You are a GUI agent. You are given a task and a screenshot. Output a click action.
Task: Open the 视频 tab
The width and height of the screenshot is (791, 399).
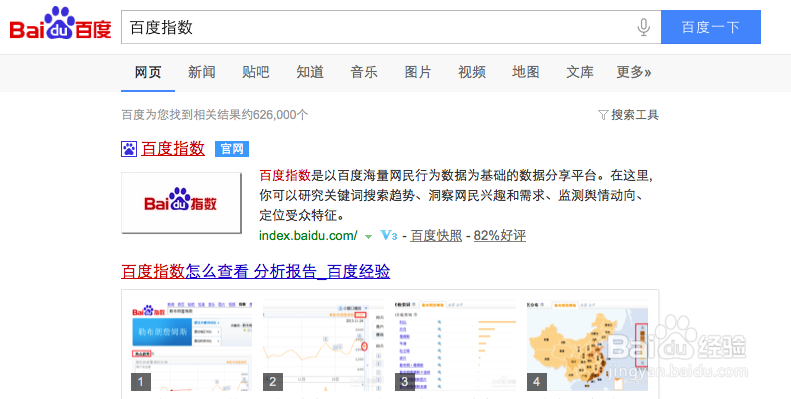[472, 72]
